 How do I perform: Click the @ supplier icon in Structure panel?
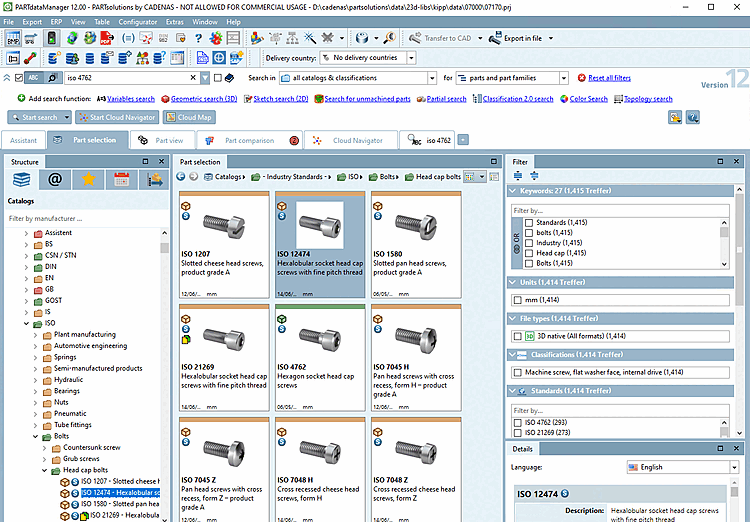(x=55, y=180)
